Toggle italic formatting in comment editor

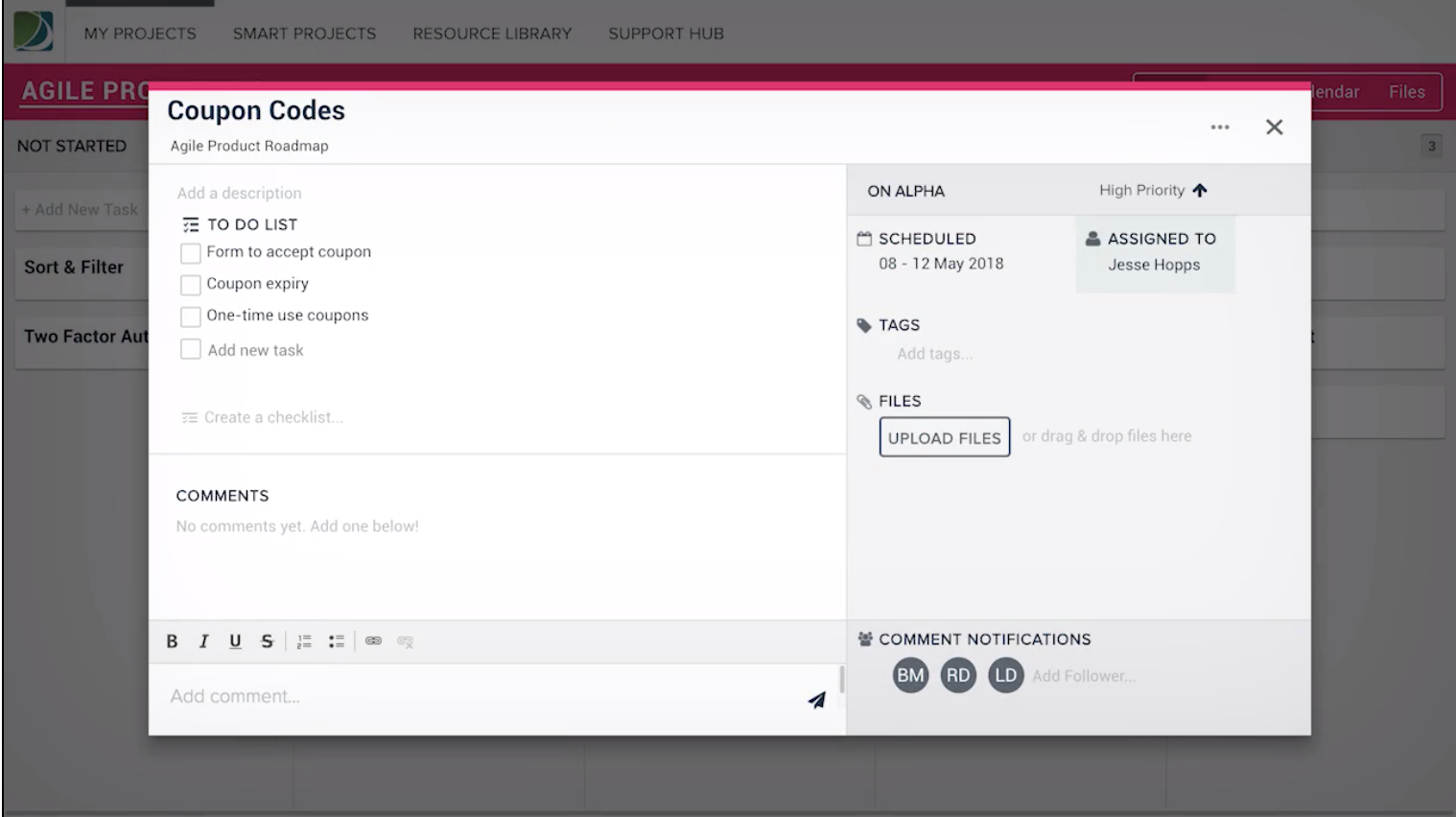203,642
